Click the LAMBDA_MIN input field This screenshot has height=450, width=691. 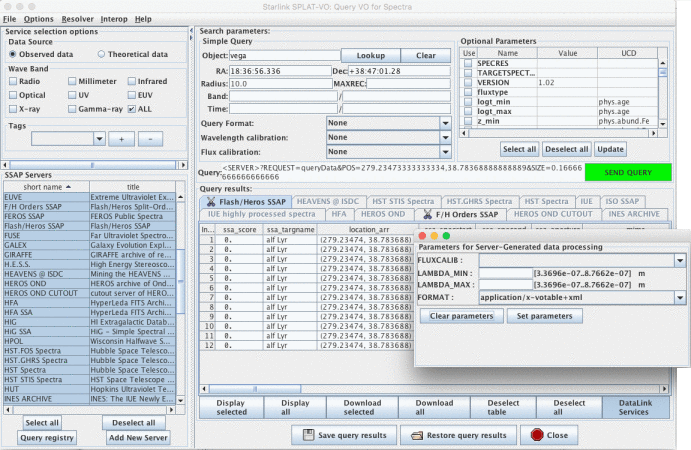pos(505,273)
